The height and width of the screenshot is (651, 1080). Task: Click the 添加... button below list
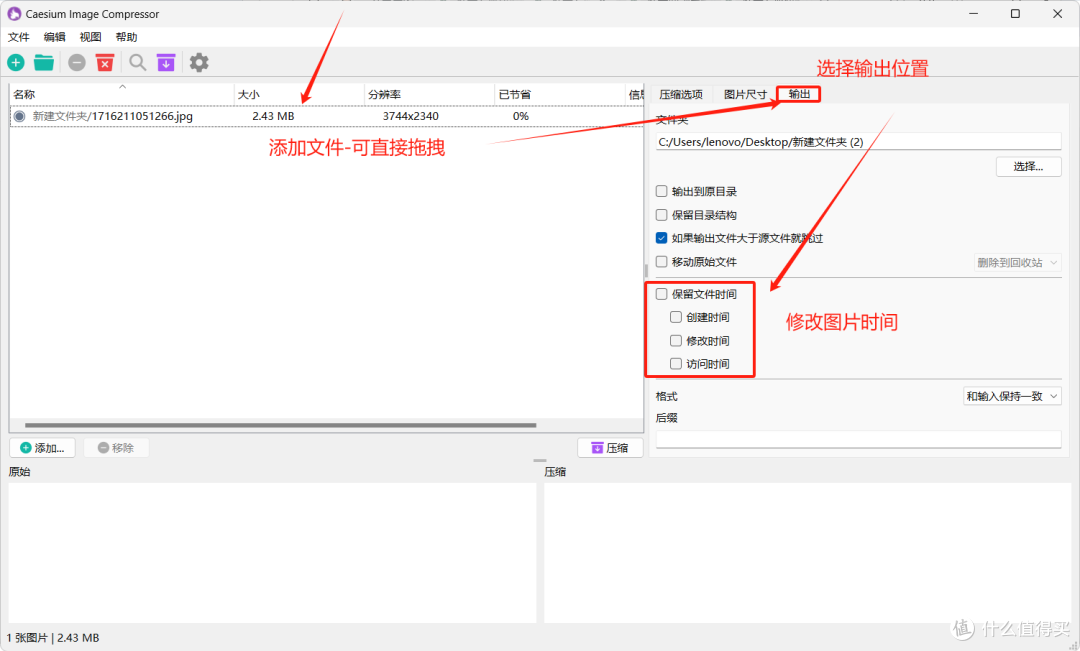(42, 448)
